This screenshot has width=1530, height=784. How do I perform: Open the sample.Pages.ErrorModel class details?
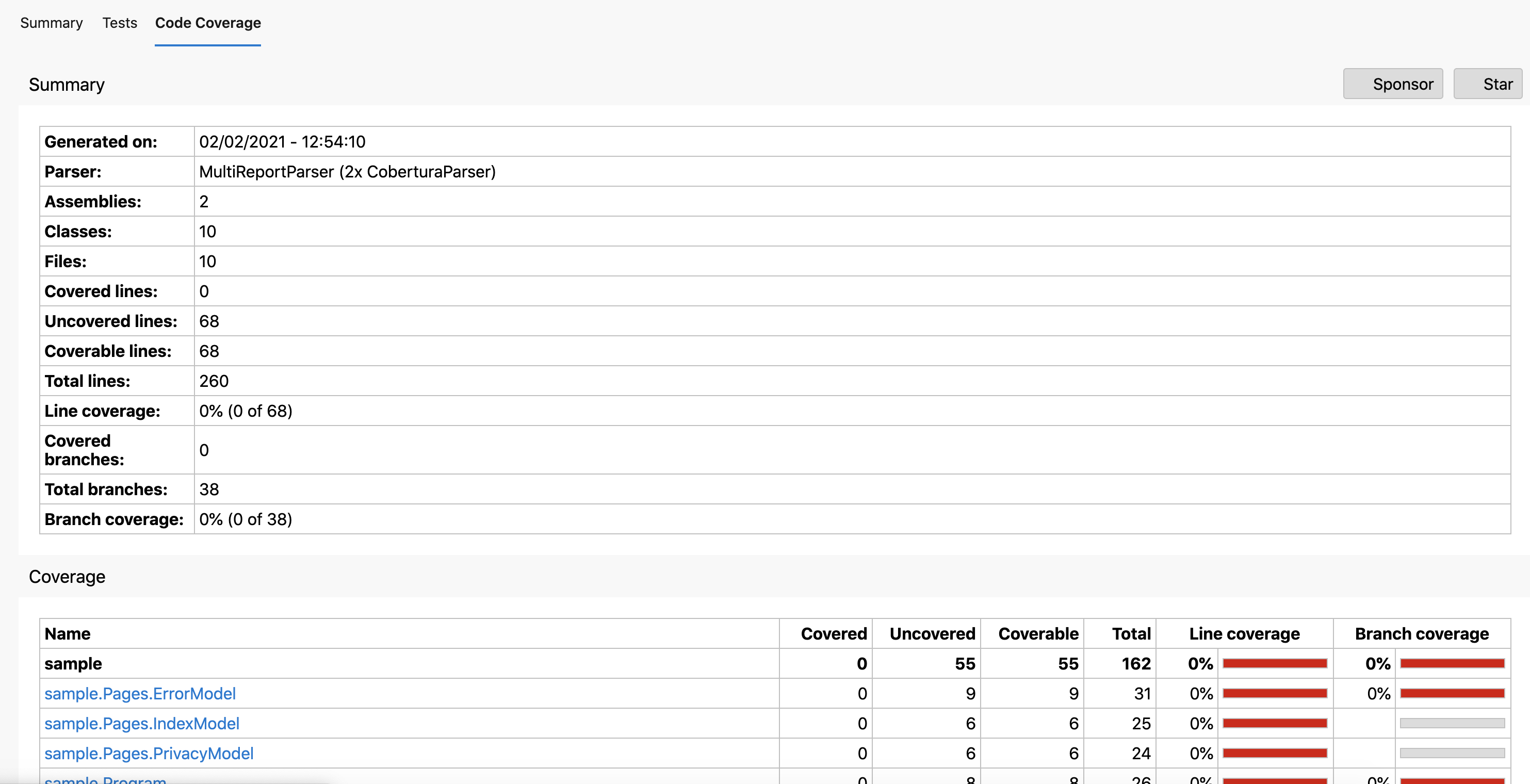(x=140, y=693)
